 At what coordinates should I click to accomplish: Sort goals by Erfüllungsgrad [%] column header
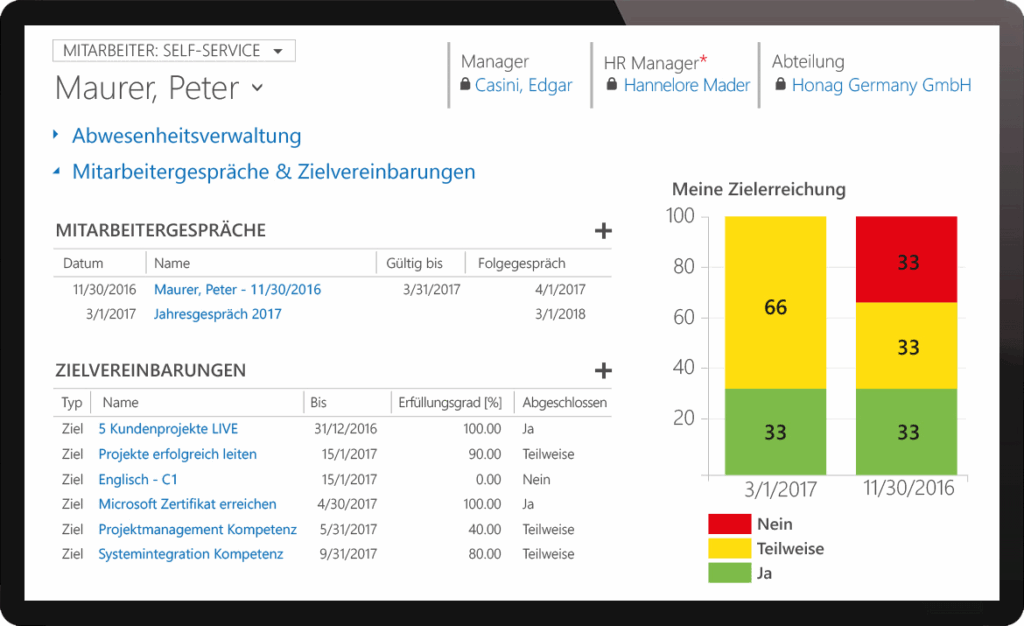(x=449, y=403)
